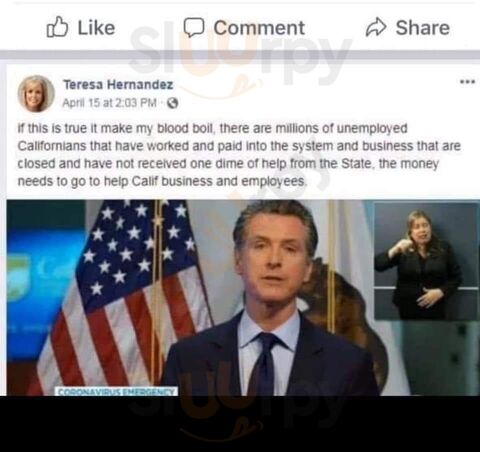This screenshot has width=480, height=452.
Task: Click the California bear flag behind speaker
Action: pos(347,300)
